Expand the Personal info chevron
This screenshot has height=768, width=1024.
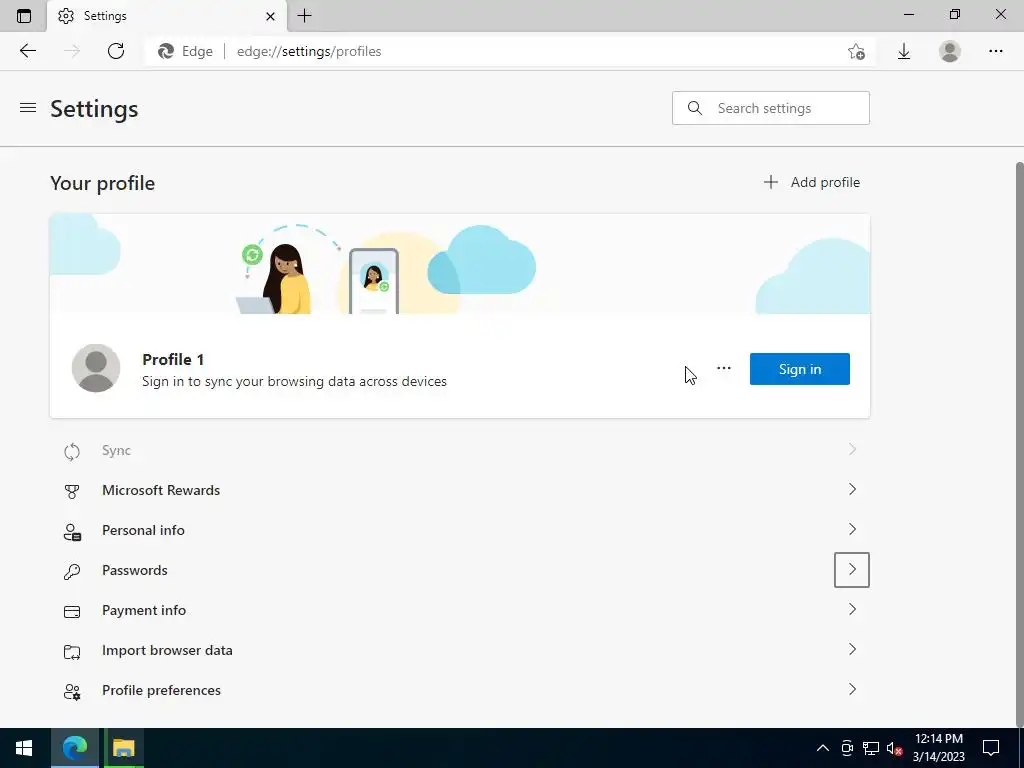click(852, 529)
